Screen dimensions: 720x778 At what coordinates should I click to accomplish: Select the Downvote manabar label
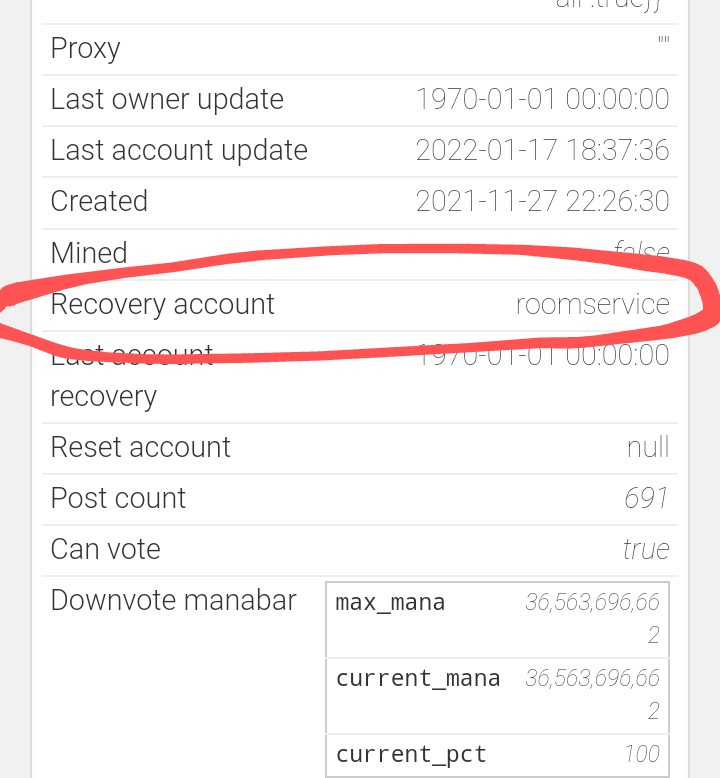tap(174, 600)
